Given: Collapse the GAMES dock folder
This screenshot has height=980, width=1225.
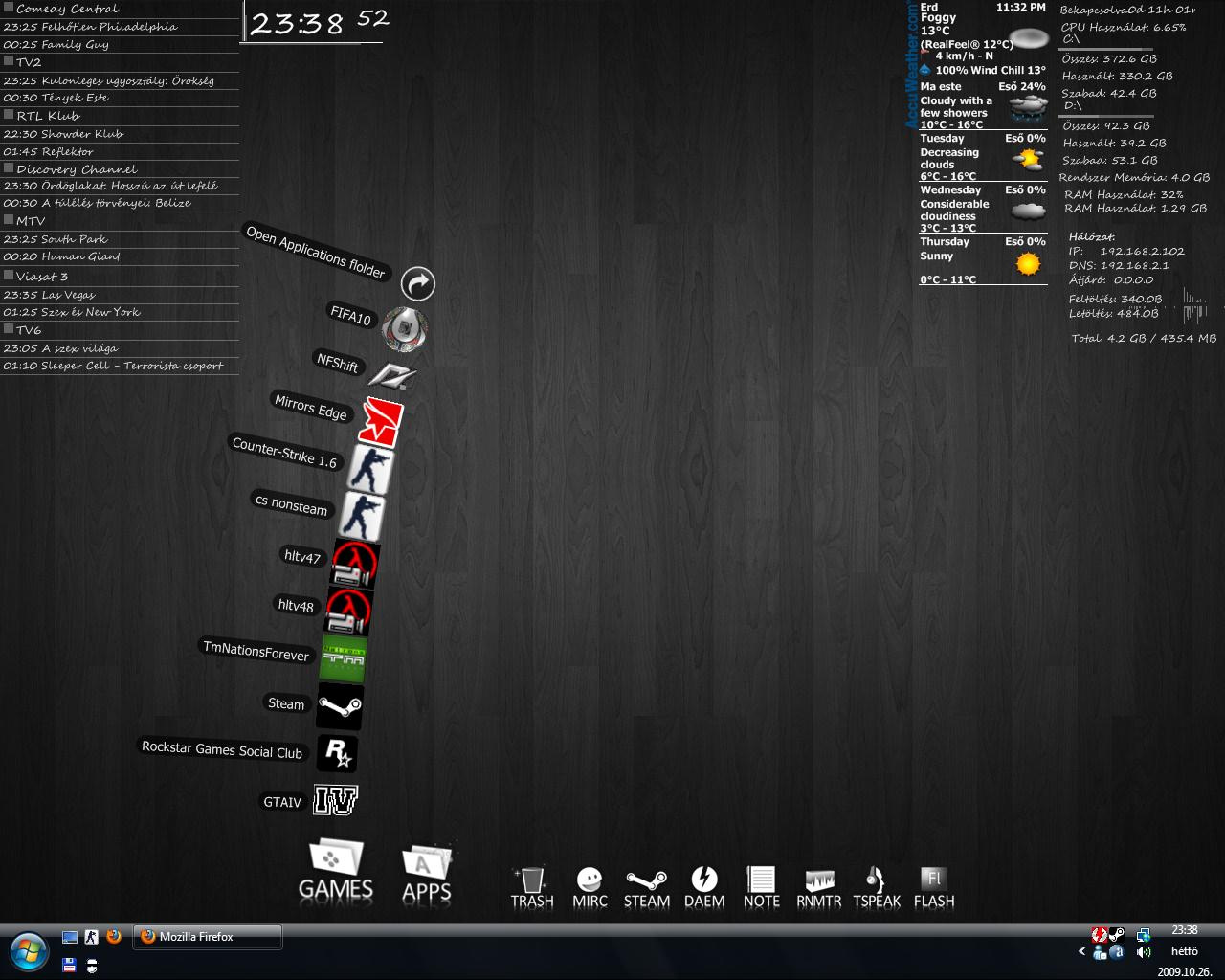Looking at the screenshot, I should point(336,870).
